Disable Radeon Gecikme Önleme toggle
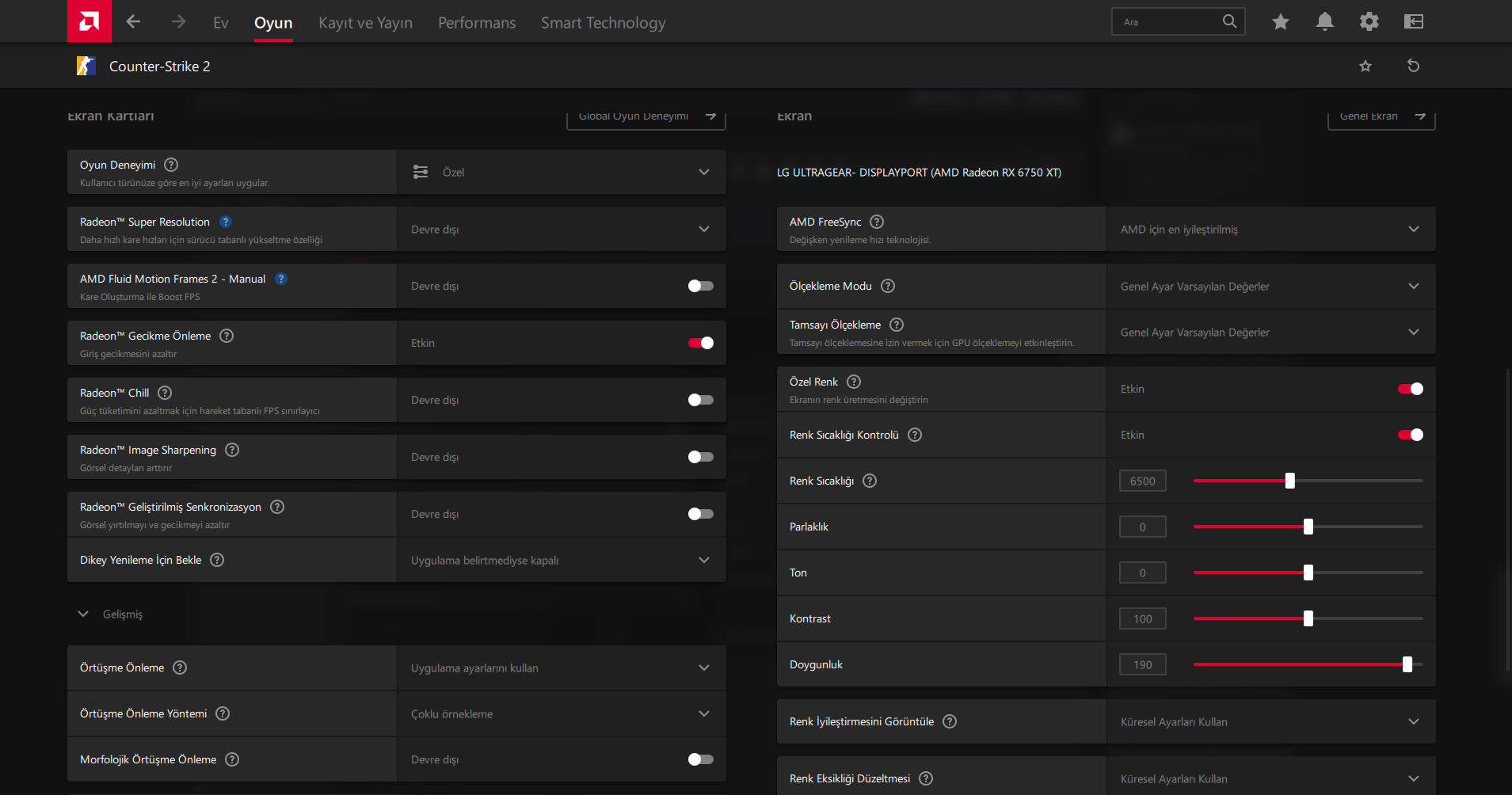 pyautogui.click(x=700, y=343)
